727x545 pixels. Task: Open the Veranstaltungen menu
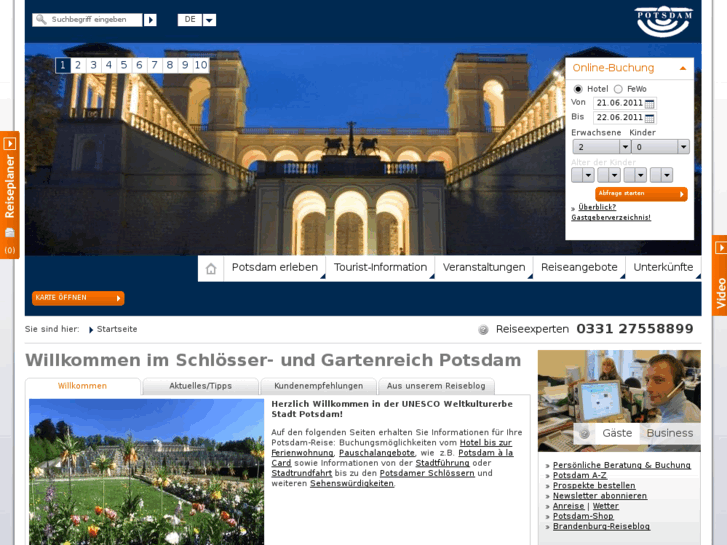tap(484, 268)
